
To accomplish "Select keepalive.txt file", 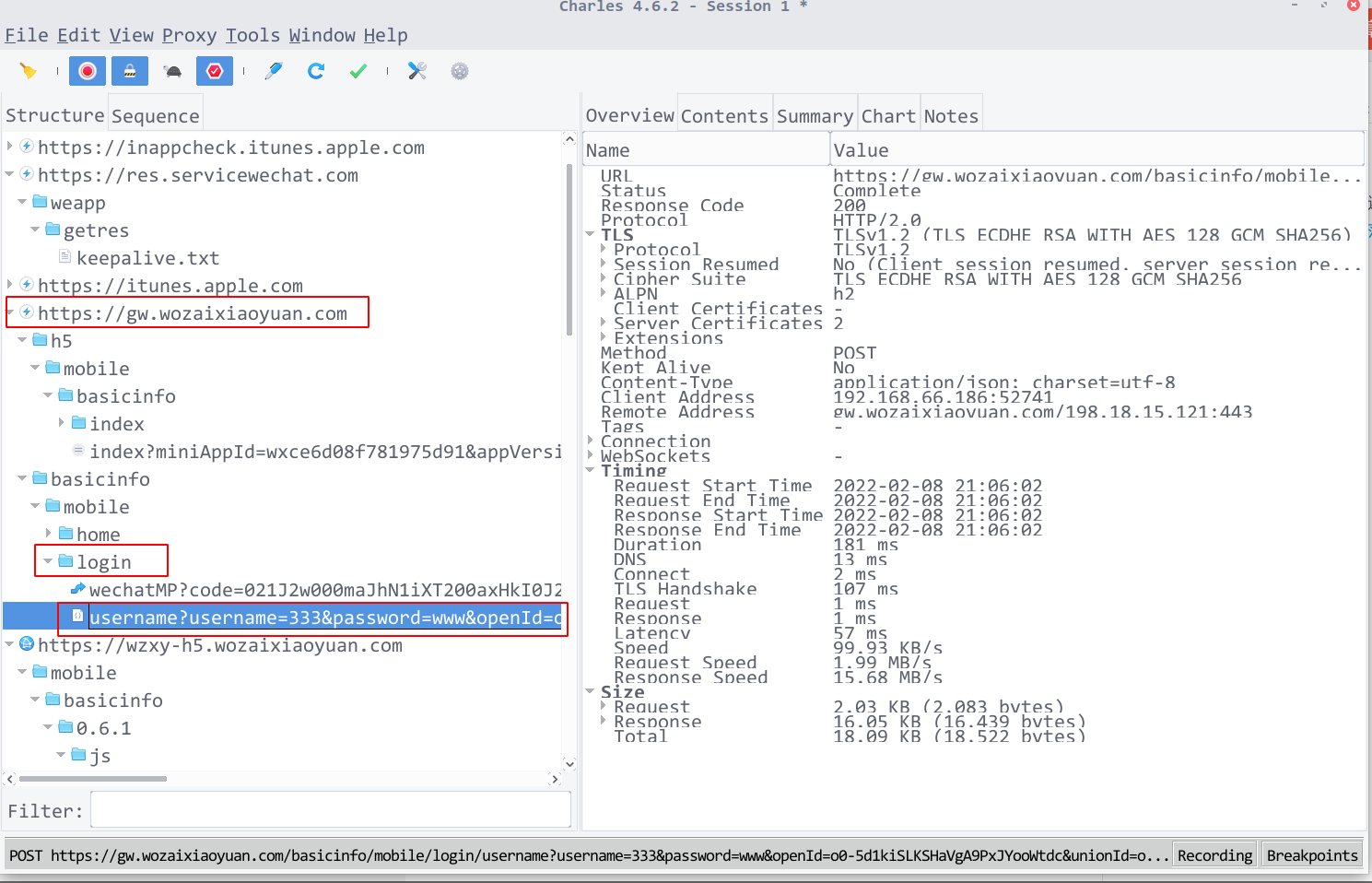I will click(147, 258).
